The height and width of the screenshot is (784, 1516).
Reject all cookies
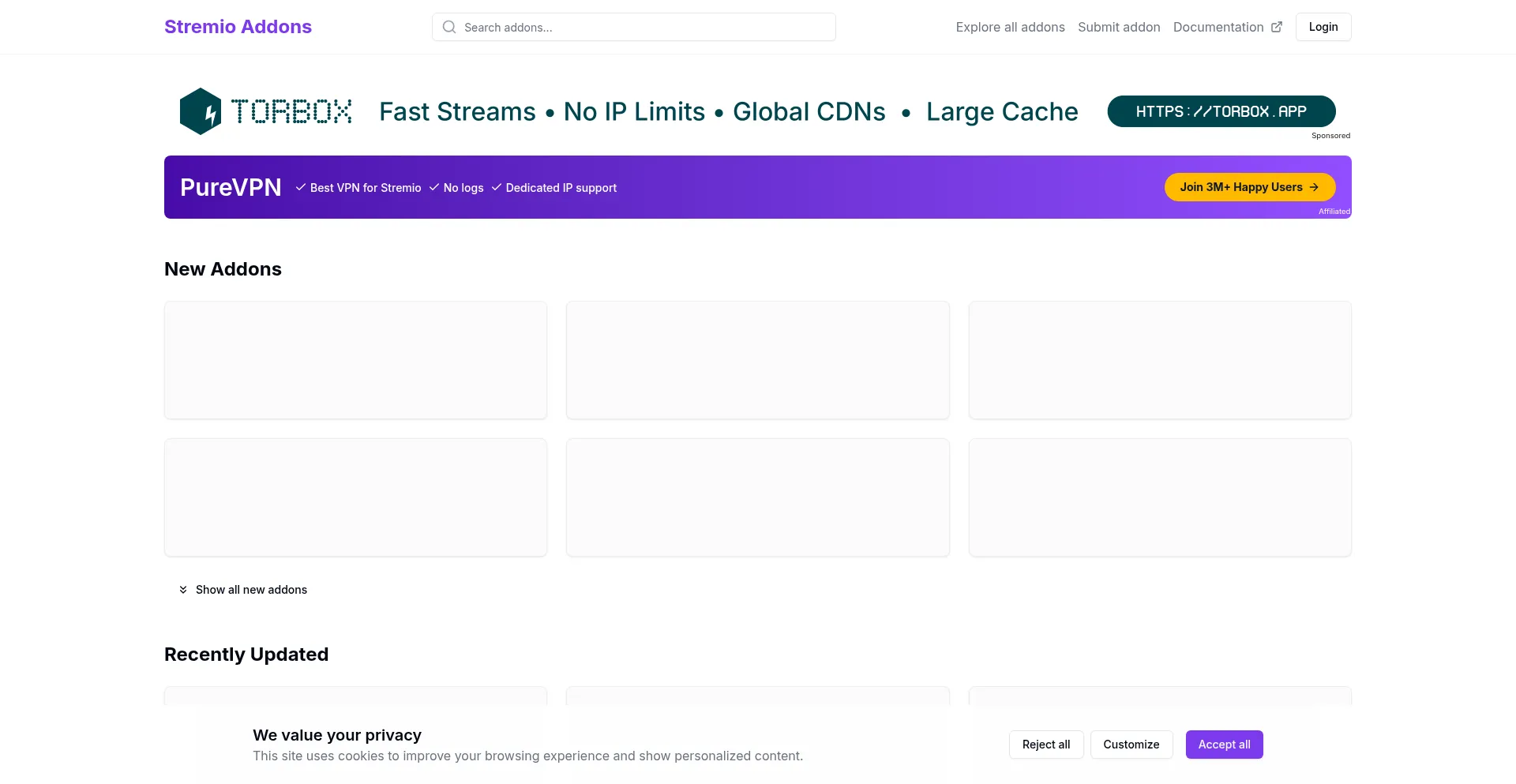pyautogui.click(x=1046, y=745)
